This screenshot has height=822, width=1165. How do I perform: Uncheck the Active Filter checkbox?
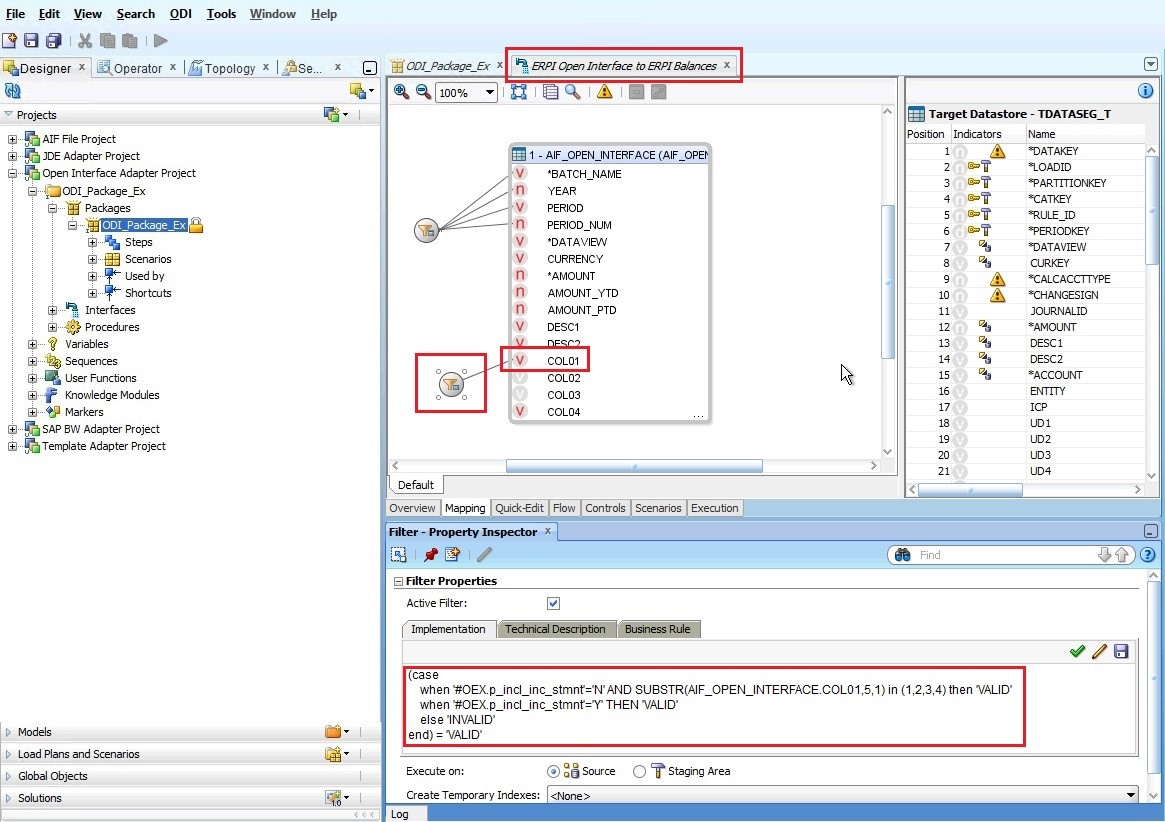tap(553, 603)
